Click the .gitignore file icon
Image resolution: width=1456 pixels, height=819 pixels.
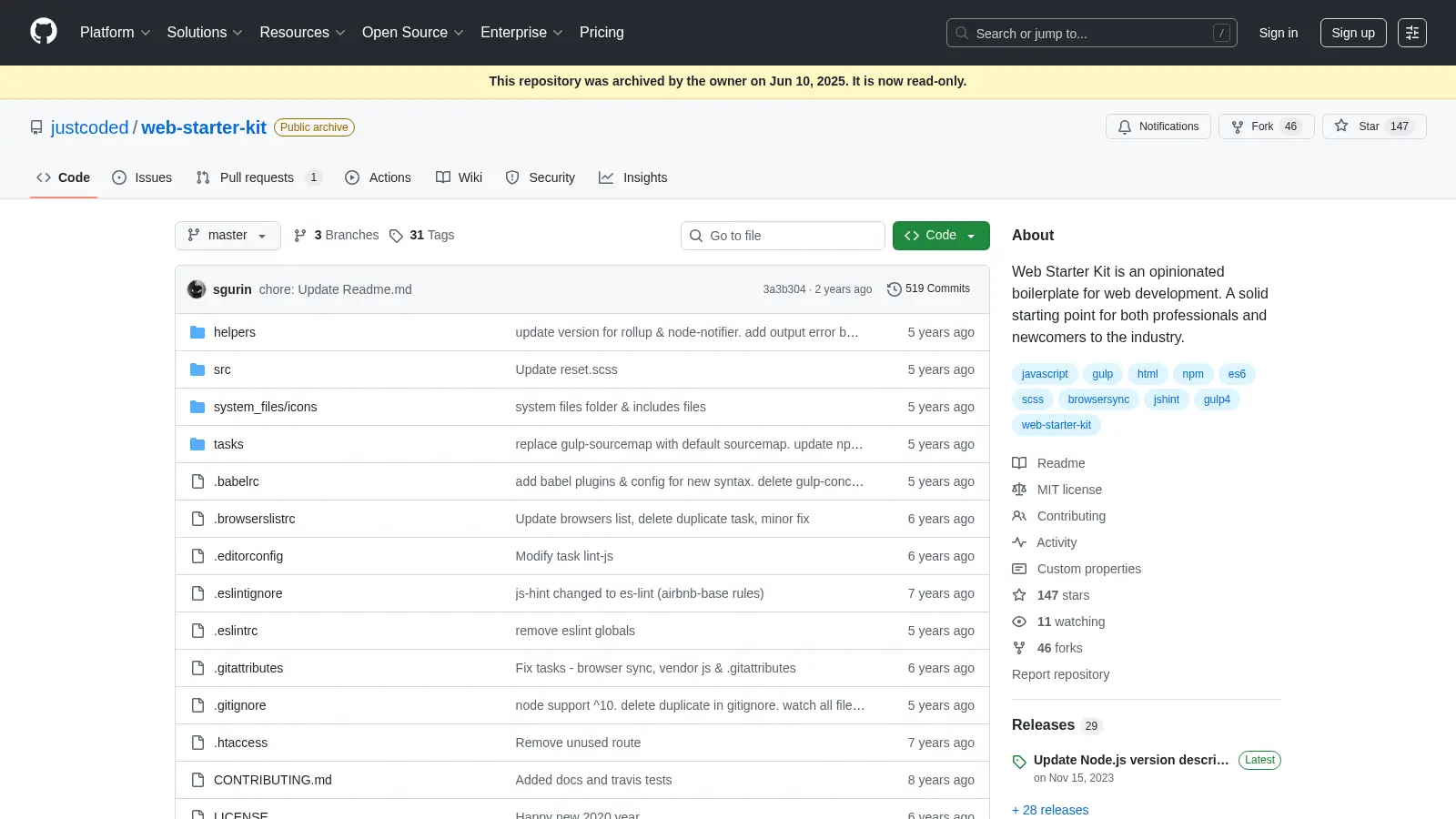tap(197, 705)
